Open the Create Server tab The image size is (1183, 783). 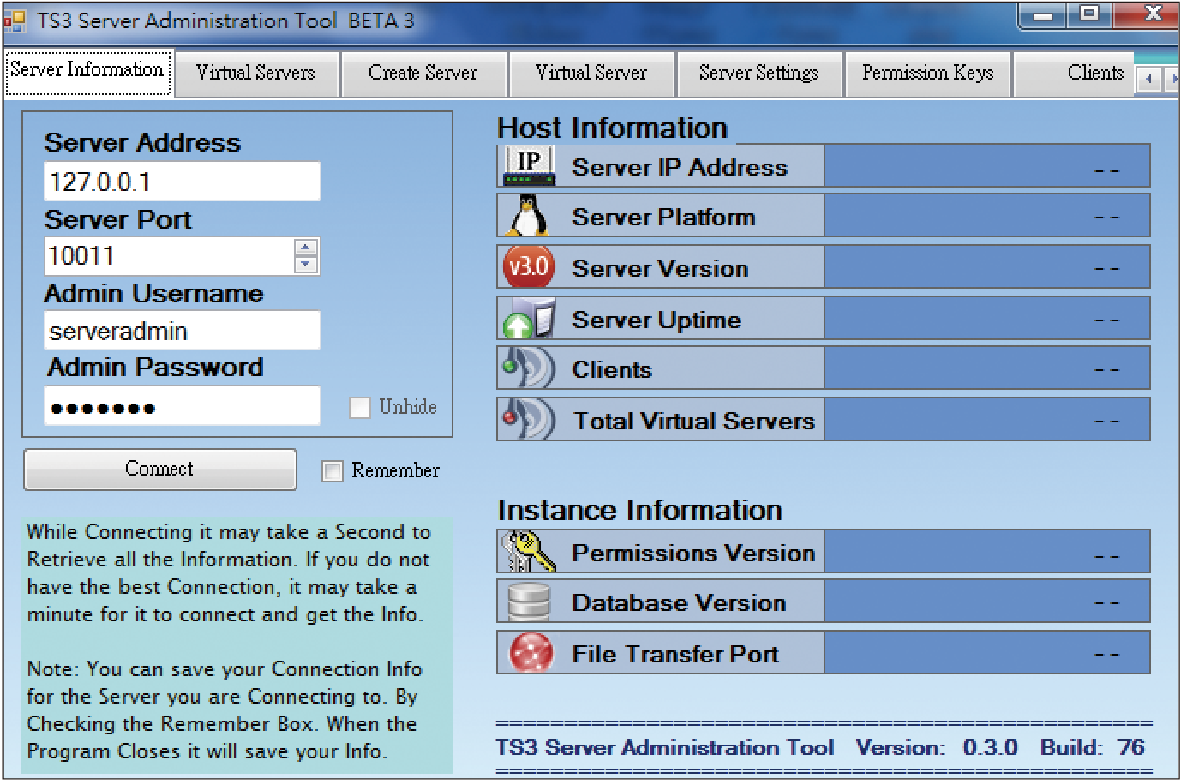pos(423,73)
